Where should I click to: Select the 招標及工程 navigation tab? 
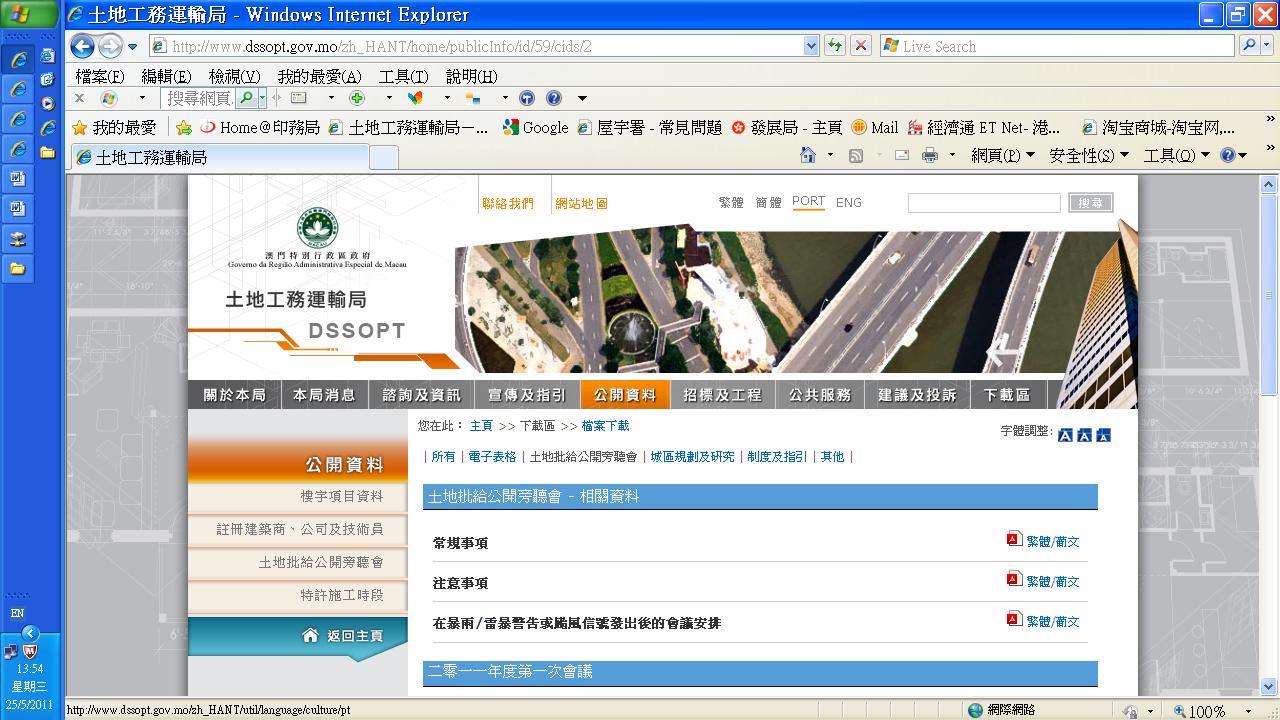click(x=722, y=395)
